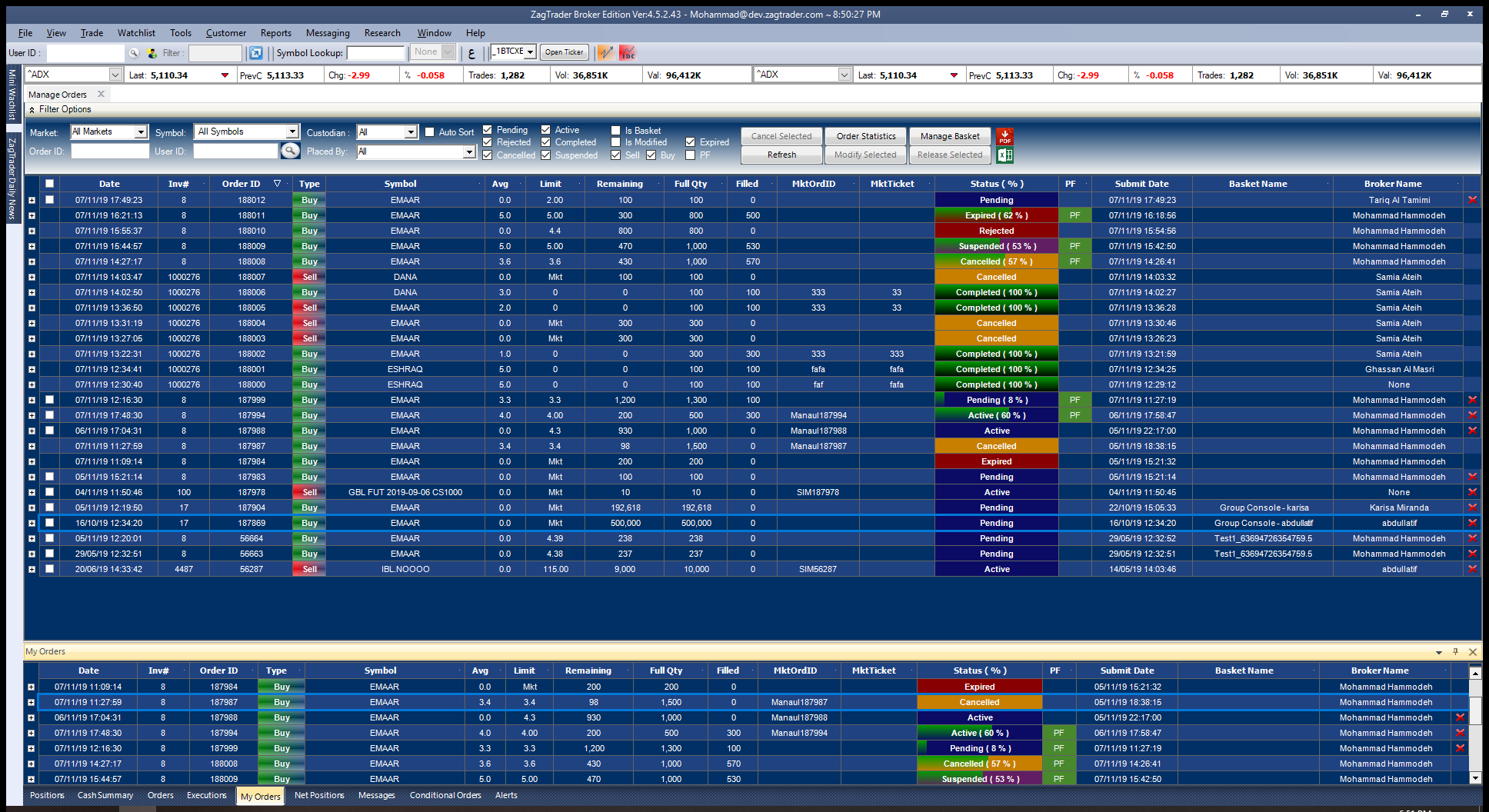Viewport: 1489px width, 812px height.
Task: Click the Last price down arrow indicator
Action: (225, 75)
